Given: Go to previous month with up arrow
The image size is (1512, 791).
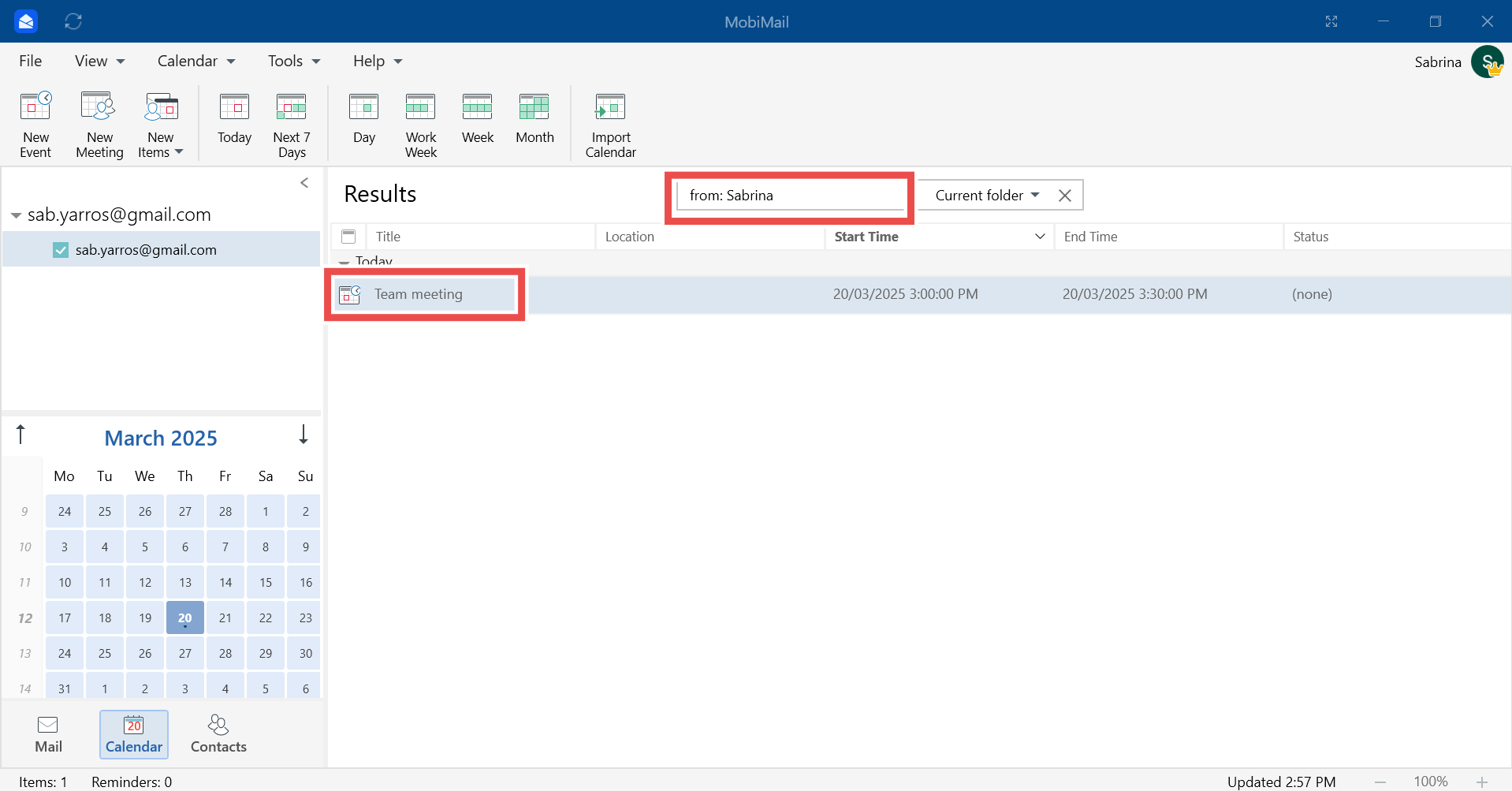Looking at the screenshot, I should click(20, 435).
